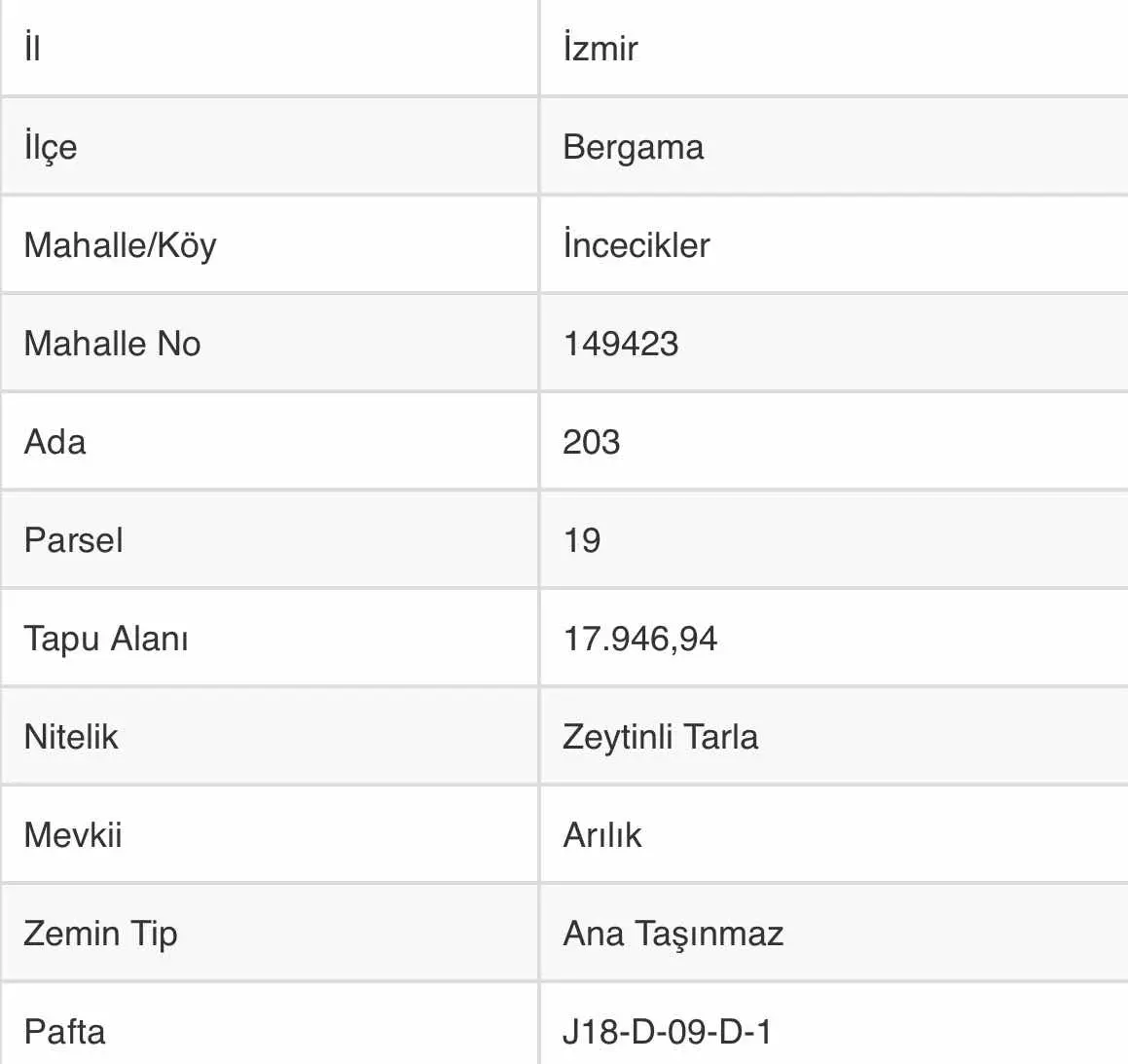Select Pafta value J18-D-09-D-1
Image resolution: width=1128 pixels, height=1064 pixels.
(x=666, y=1032)
